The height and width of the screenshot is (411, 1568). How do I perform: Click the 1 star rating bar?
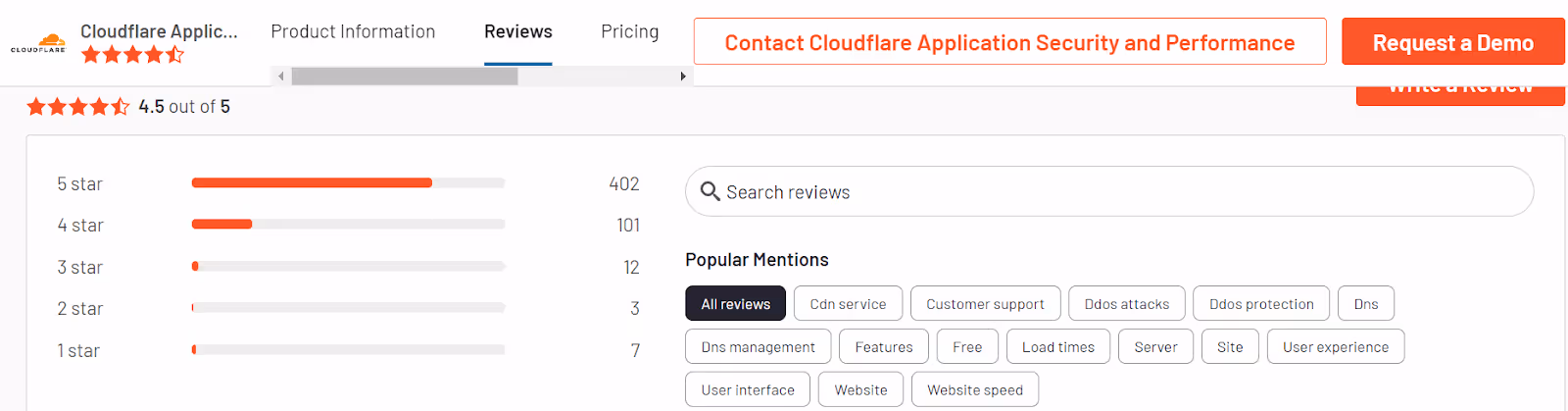(349, 349)
